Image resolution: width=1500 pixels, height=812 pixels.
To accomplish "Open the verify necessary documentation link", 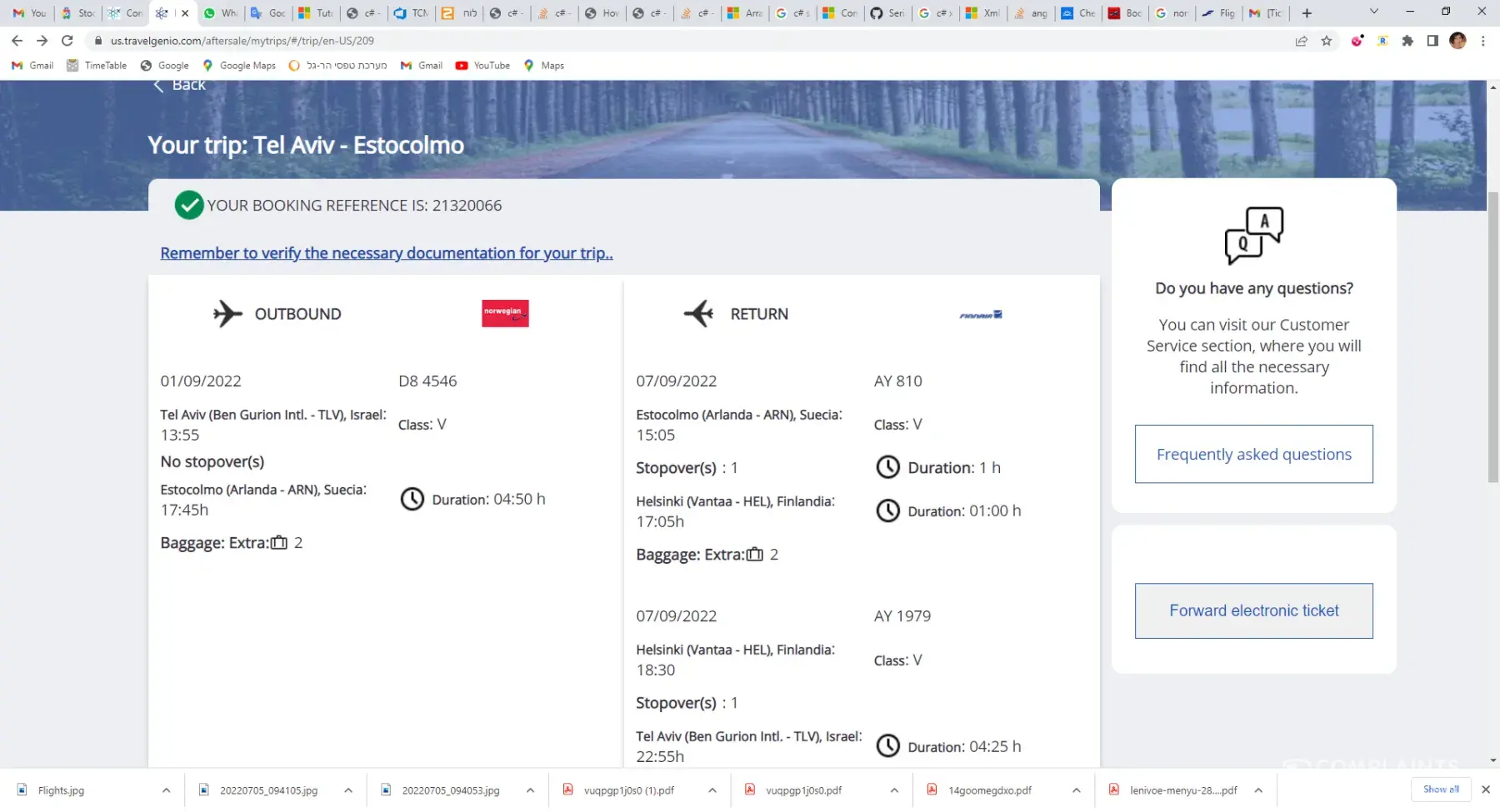I will coord(387,253).
